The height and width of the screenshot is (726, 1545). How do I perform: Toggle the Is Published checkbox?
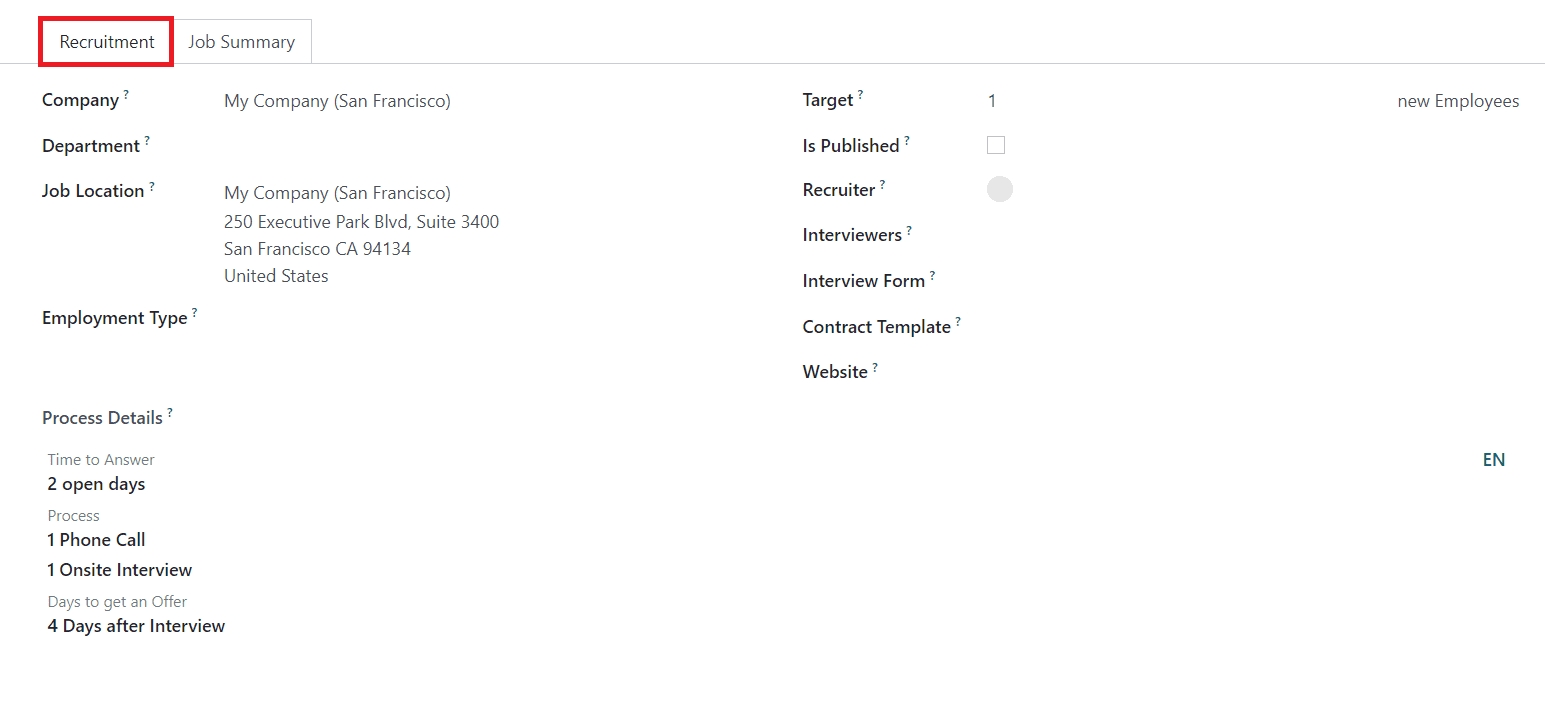pyautogui.click(x=995, y=145)
